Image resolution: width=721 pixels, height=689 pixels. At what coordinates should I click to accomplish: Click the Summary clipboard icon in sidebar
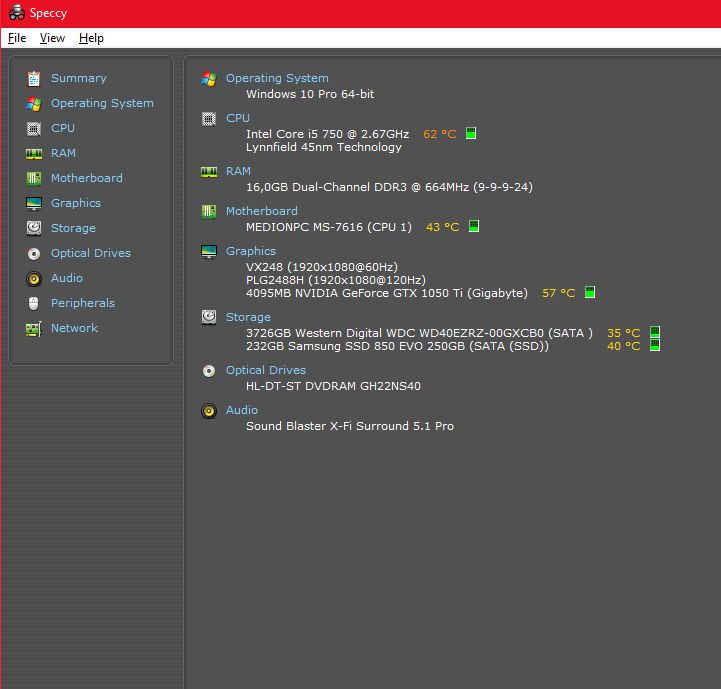click(34, 79)
